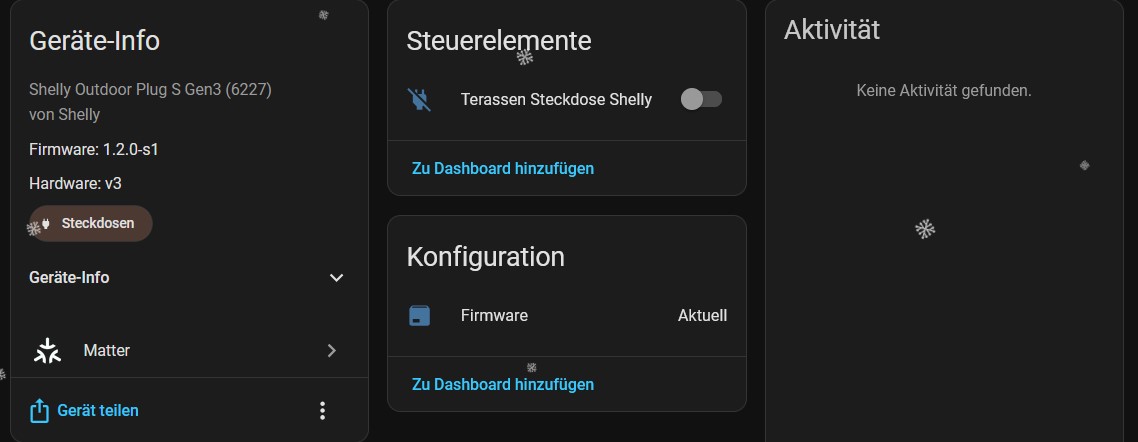The width and height of the screenshot is (1138, 442).
Task: Click the Firmware entity icon in Konfiguration
Action: (x=420, y=316)
